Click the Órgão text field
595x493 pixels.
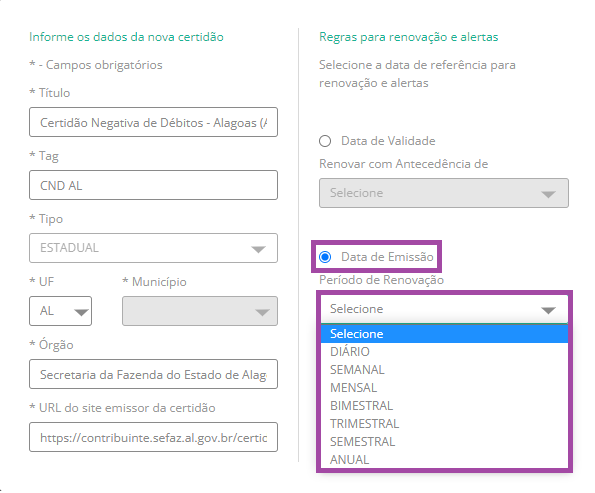pyautogui.click(x=153, y=374)
